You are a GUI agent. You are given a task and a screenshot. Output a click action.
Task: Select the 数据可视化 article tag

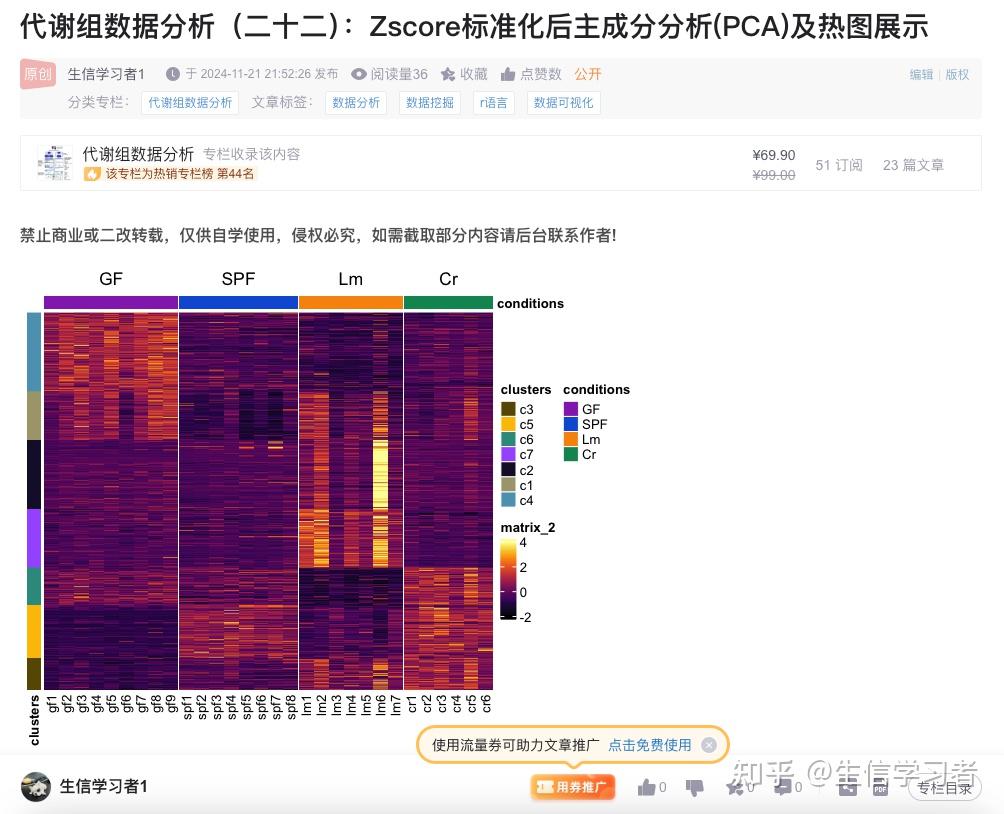tap(563, 102)
